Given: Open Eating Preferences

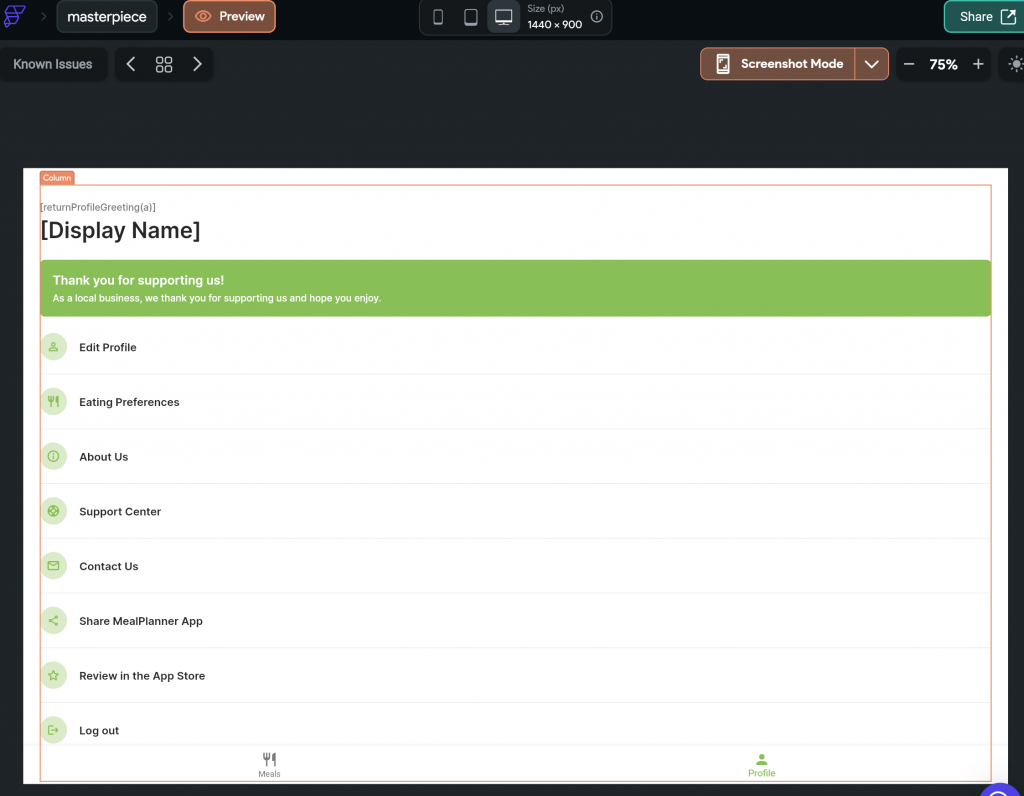Looking at the screenshot, I should [515, 402].
